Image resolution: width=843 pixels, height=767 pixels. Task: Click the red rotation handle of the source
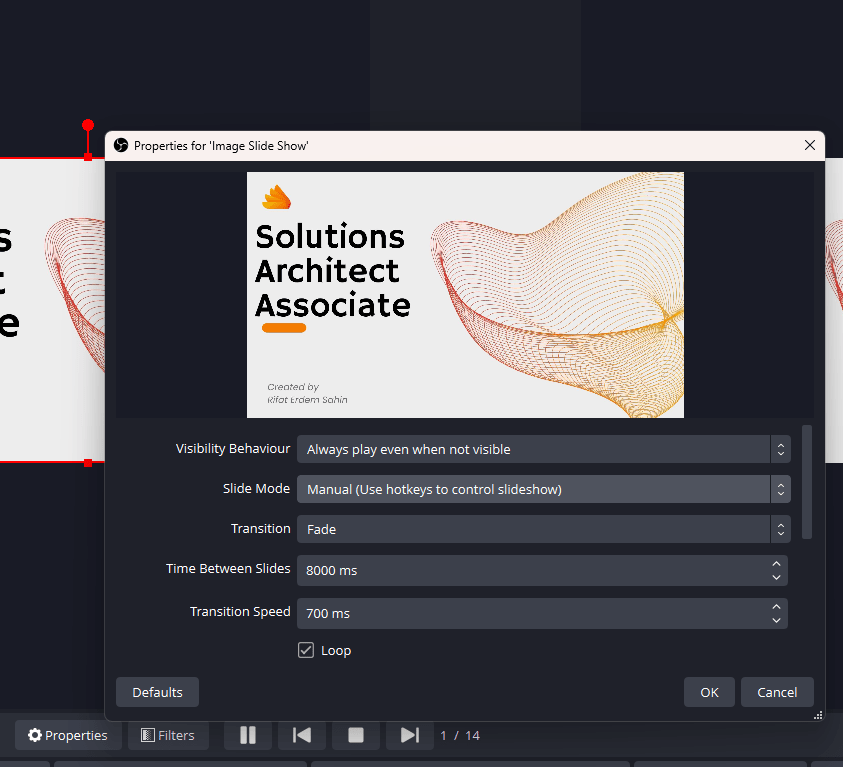[88, 125]
